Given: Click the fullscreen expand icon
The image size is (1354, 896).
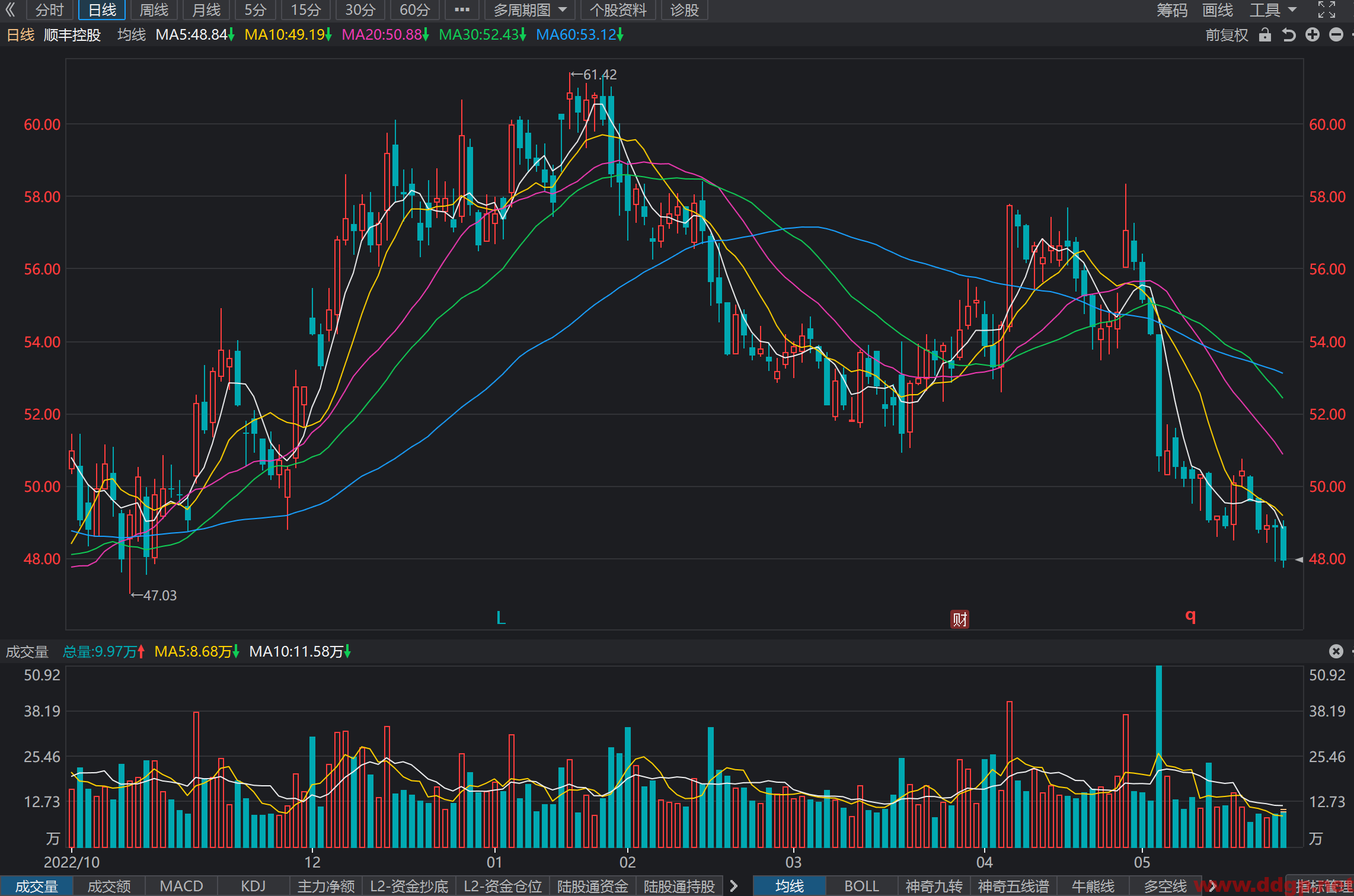Looking at the screenshot, I should click(x=1327, y=9).
